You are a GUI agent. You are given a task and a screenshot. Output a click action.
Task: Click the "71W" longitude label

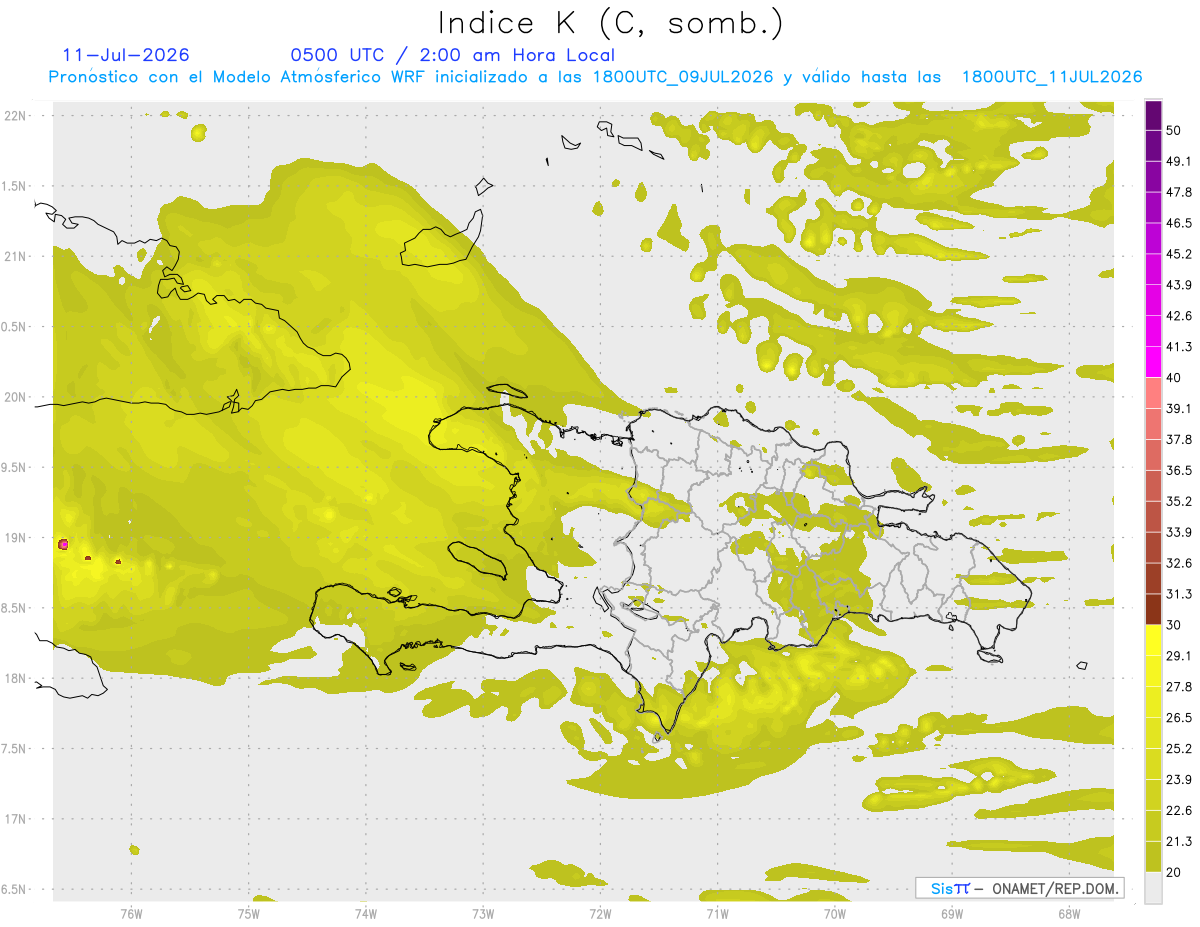pos(717,914)
